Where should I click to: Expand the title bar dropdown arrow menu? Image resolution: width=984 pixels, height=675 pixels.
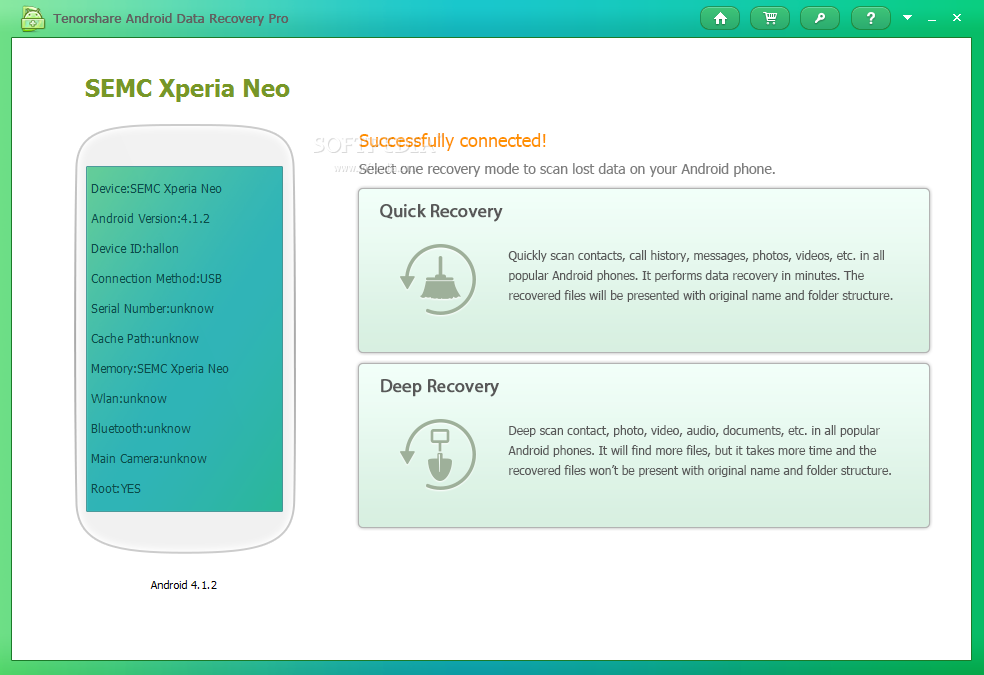(x=907, y=18)
